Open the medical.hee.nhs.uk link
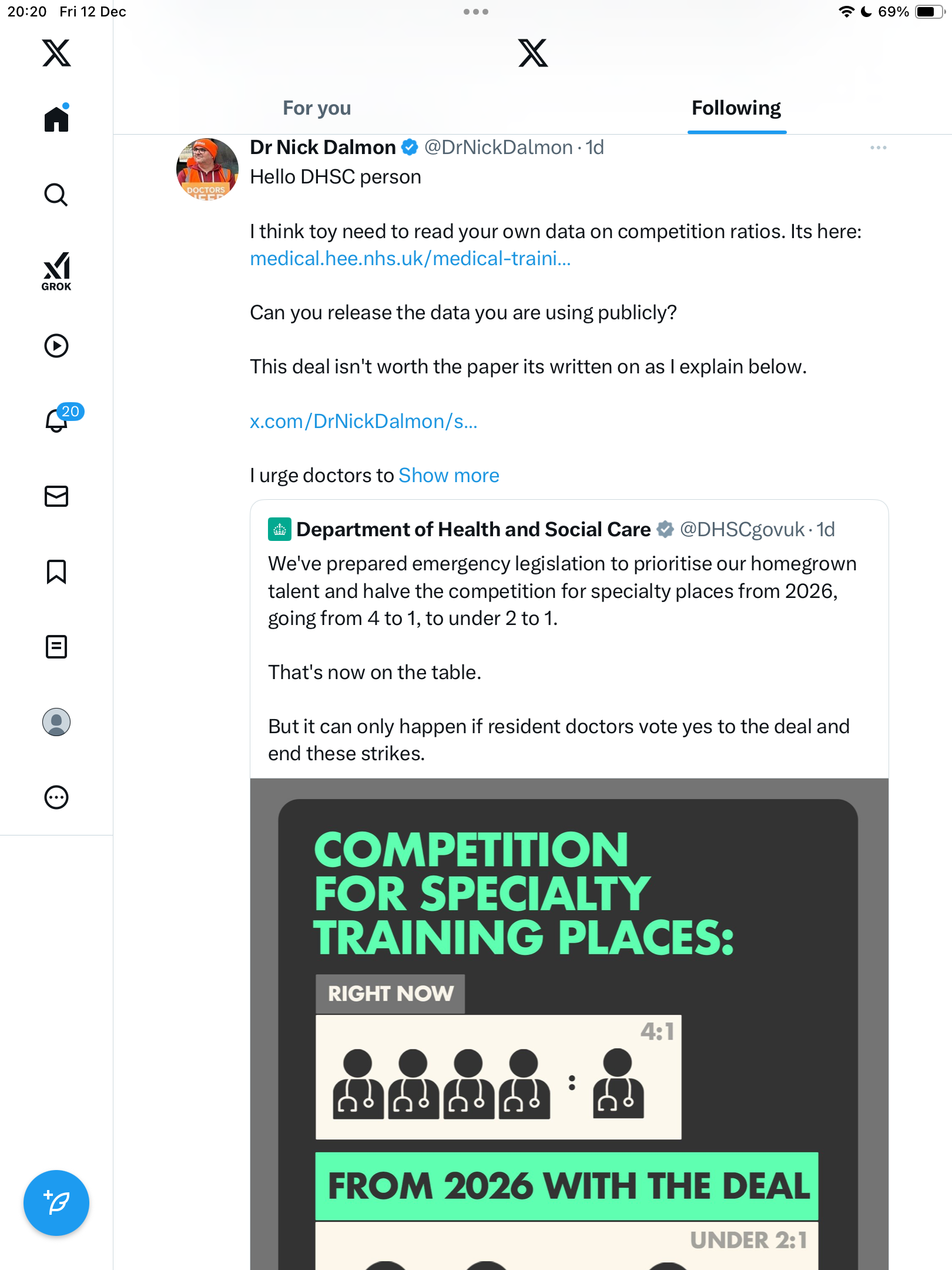The width and height of the screenshot is (952, 1270). tap(410, 258)
